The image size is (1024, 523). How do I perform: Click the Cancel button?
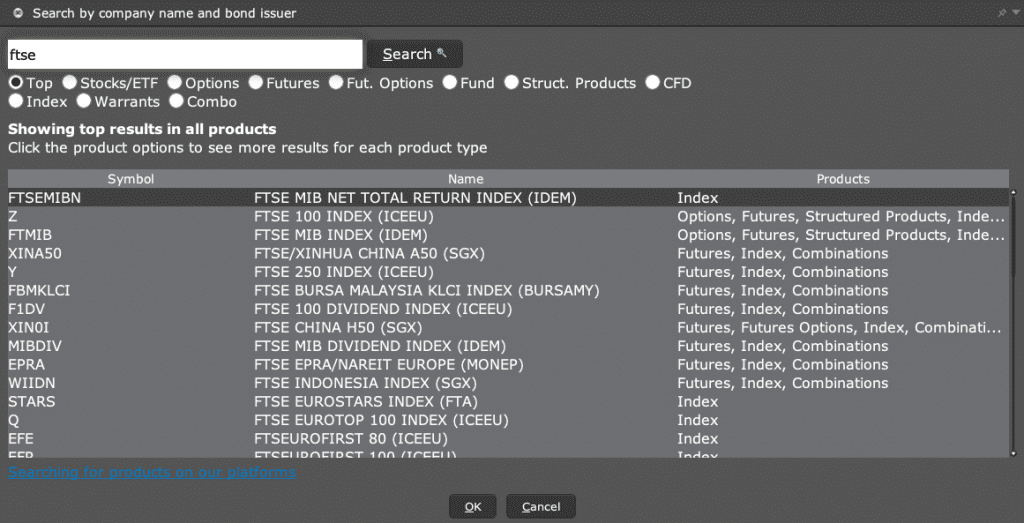point(541,507)
